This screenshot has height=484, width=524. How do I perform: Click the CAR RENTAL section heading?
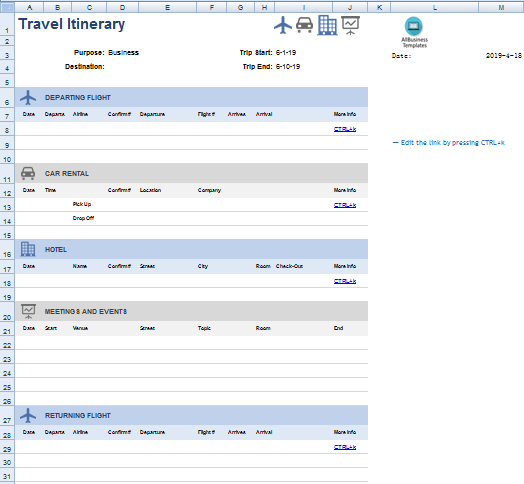[67, 173]
